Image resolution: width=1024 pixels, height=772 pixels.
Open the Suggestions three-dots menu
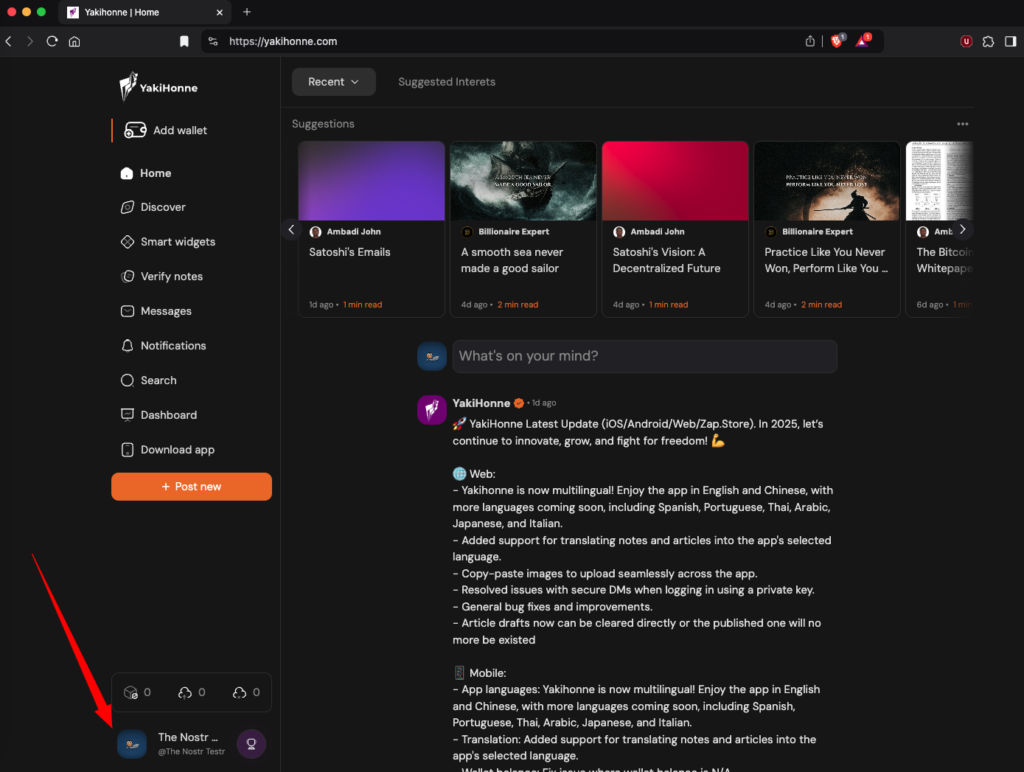pos(963,124)
